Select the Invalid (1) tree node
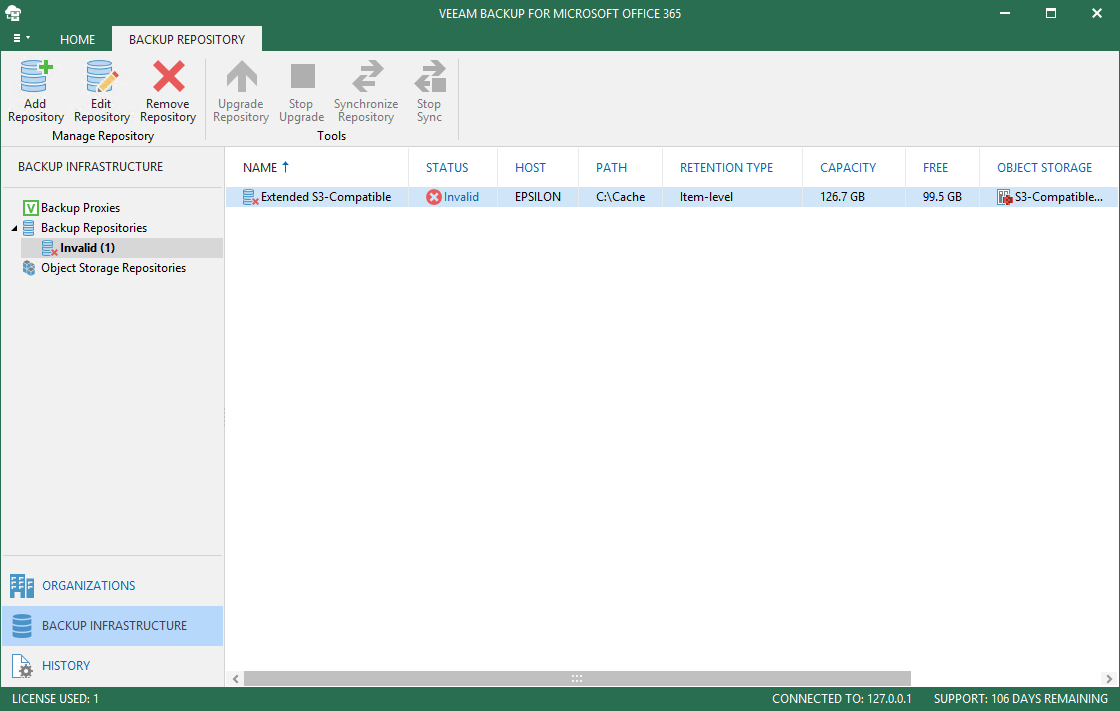Image resolution: width=1120 pixels, height=711 pixels. click(x=87, y=248)
